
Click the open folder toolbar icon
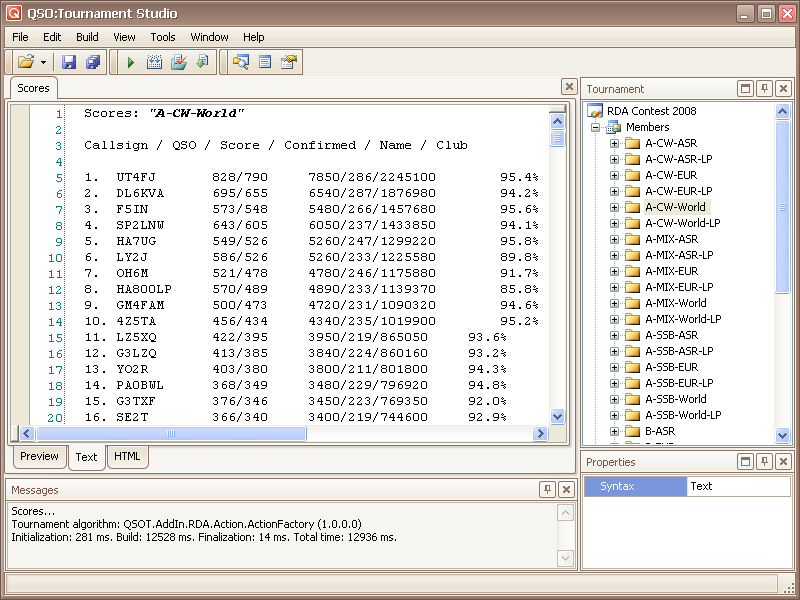pos(25,62)
